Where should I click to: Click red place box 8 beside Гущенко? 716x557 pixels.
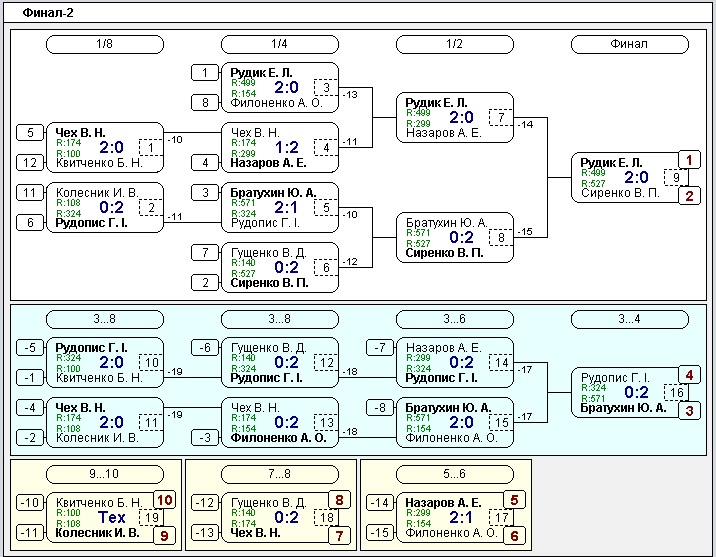click(x=339, y=500)
